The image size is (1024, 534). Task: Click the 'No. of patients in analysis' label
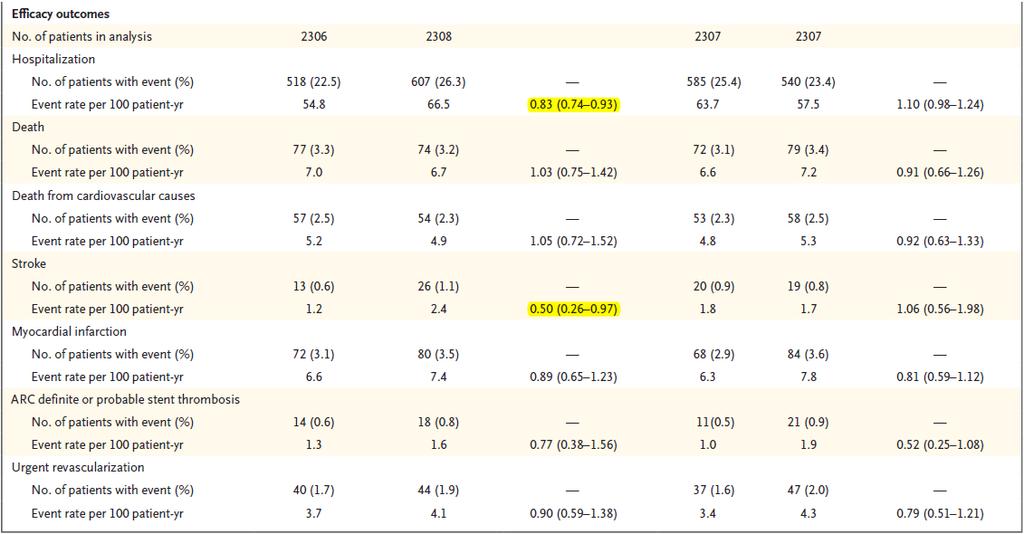tap(82, 37)
